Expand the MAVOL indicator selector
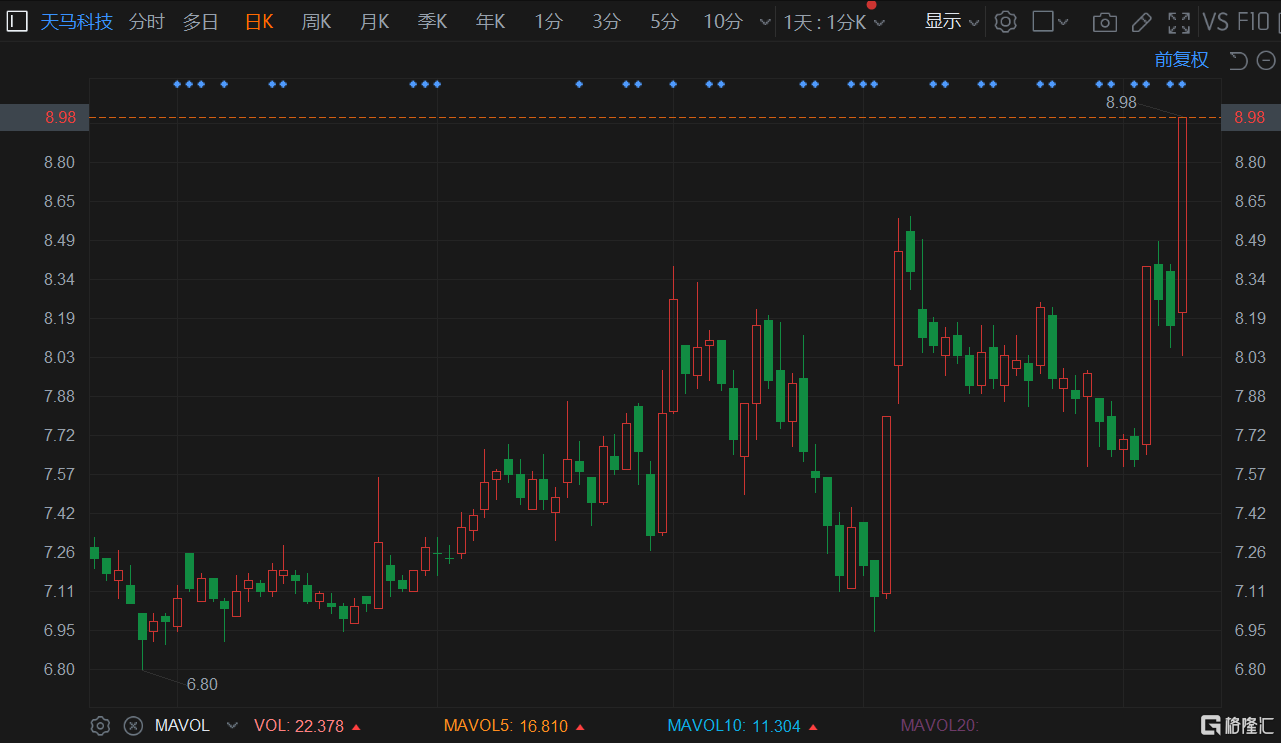 click(233, 726)
